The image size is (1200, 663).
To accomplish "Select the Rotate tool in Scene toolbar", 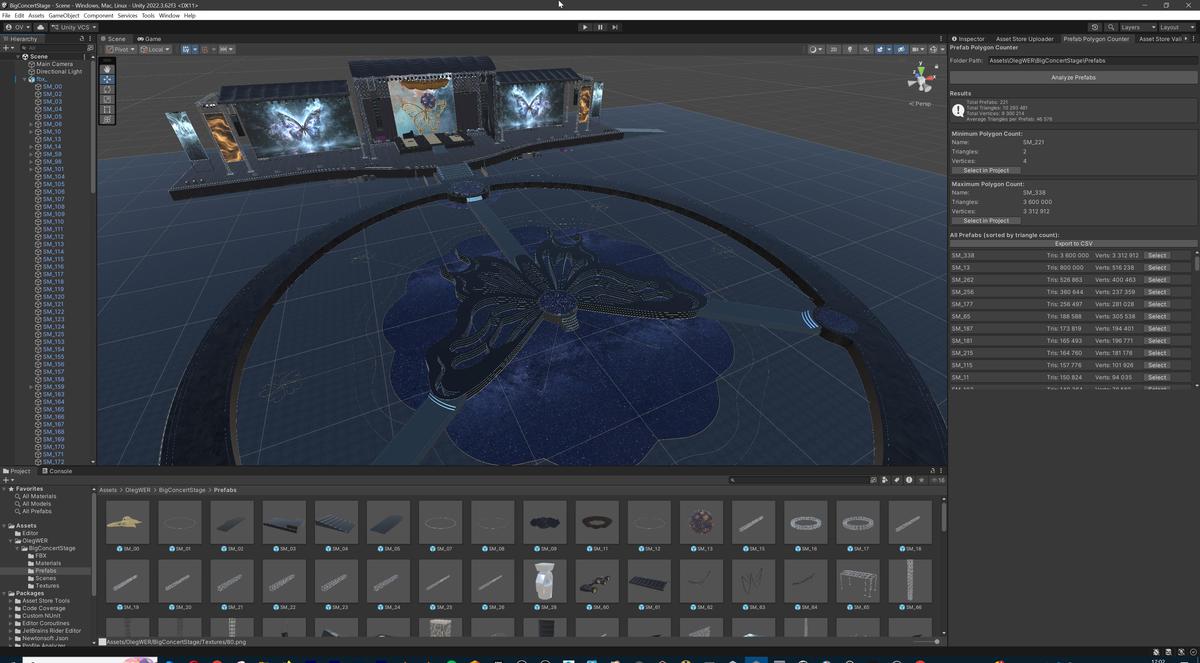I will pyautogui.click(x=107, y=89).
